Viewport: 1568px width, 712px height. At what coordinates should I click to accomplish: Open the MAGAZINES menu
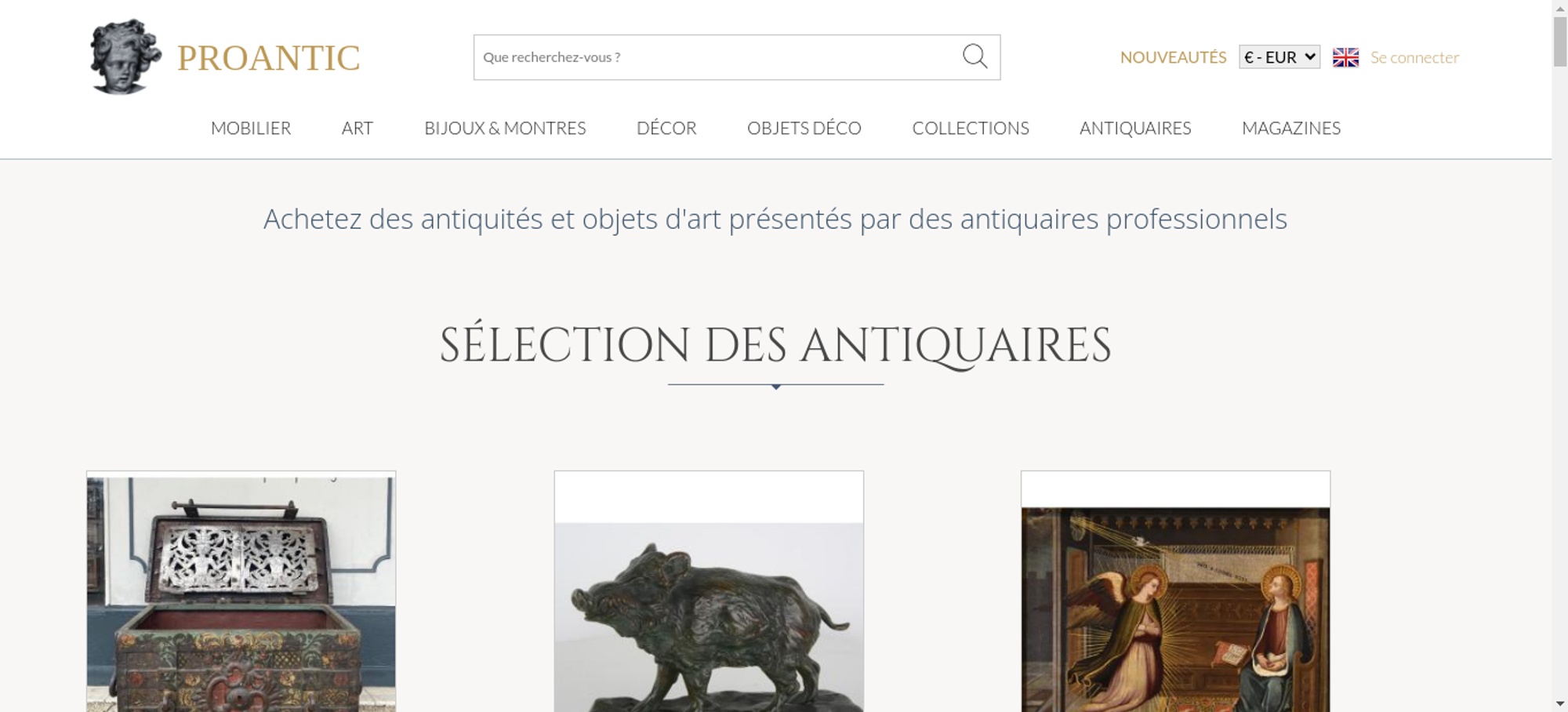tap(1291, 128)
